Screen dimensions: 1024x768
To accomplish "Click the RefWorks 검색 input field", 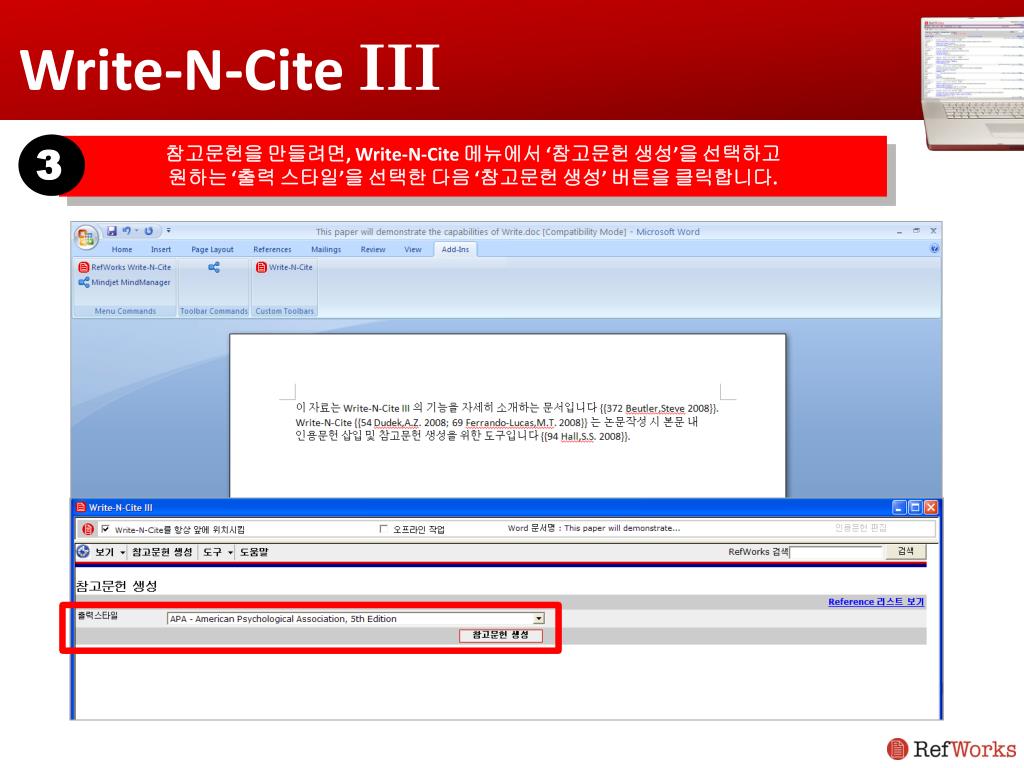I will coord(835,552).
